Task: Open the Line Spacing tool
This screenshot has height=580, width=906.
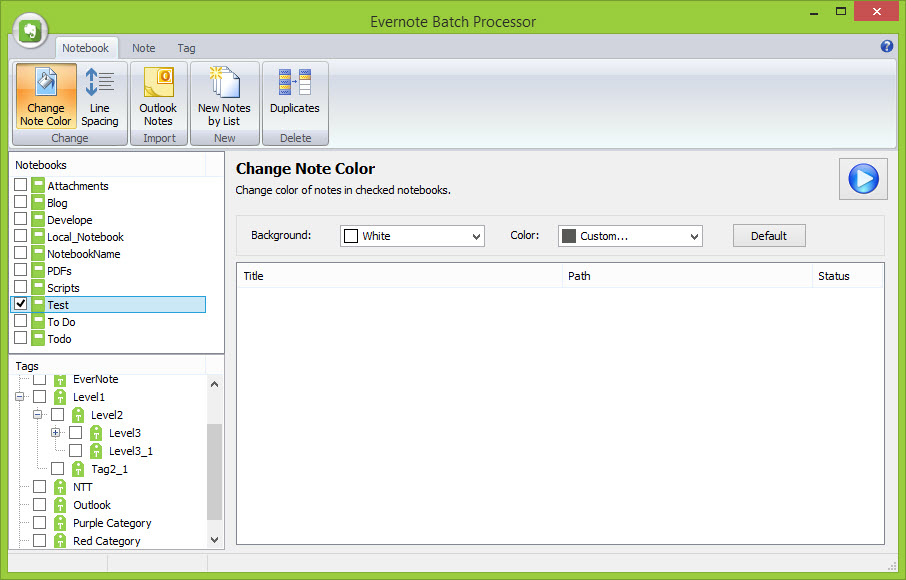Action: (x=99, y=96)
